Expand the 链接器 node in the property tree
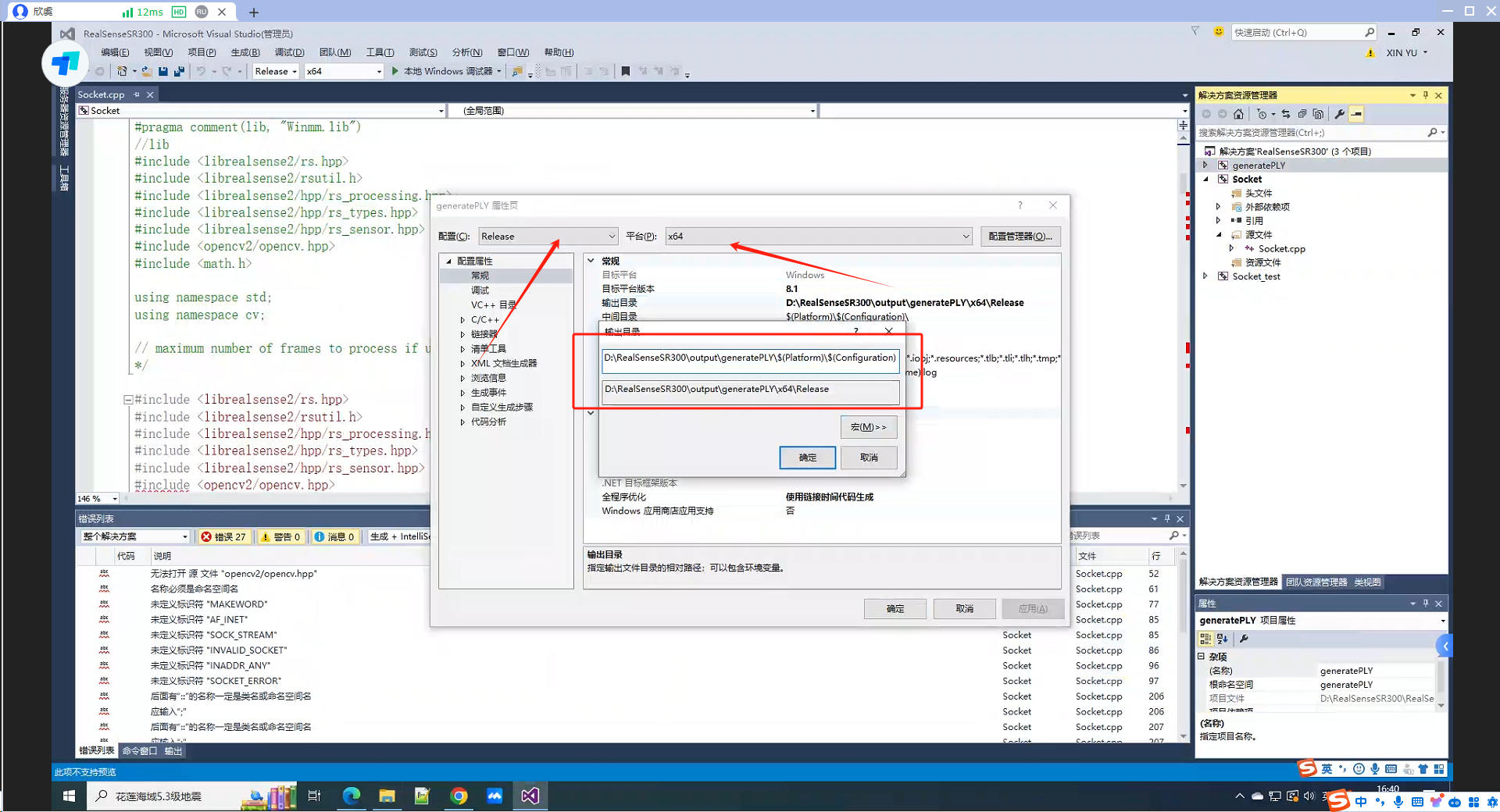The height and width of the screenshot is (812, 1500). [462, 334]
